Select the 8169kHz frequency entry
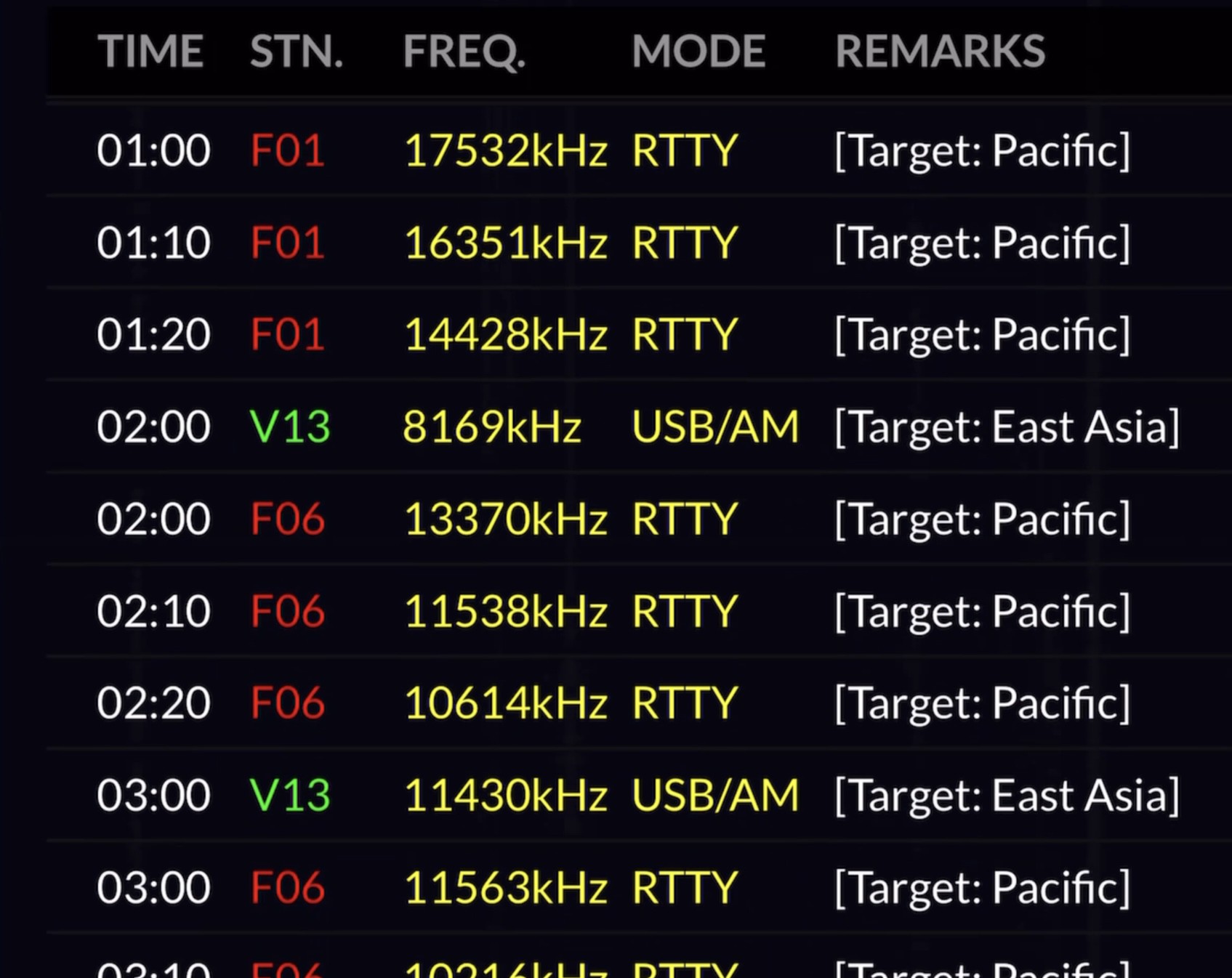The height and width of the screenshot is (978, 1232). [x=492, y=427]
